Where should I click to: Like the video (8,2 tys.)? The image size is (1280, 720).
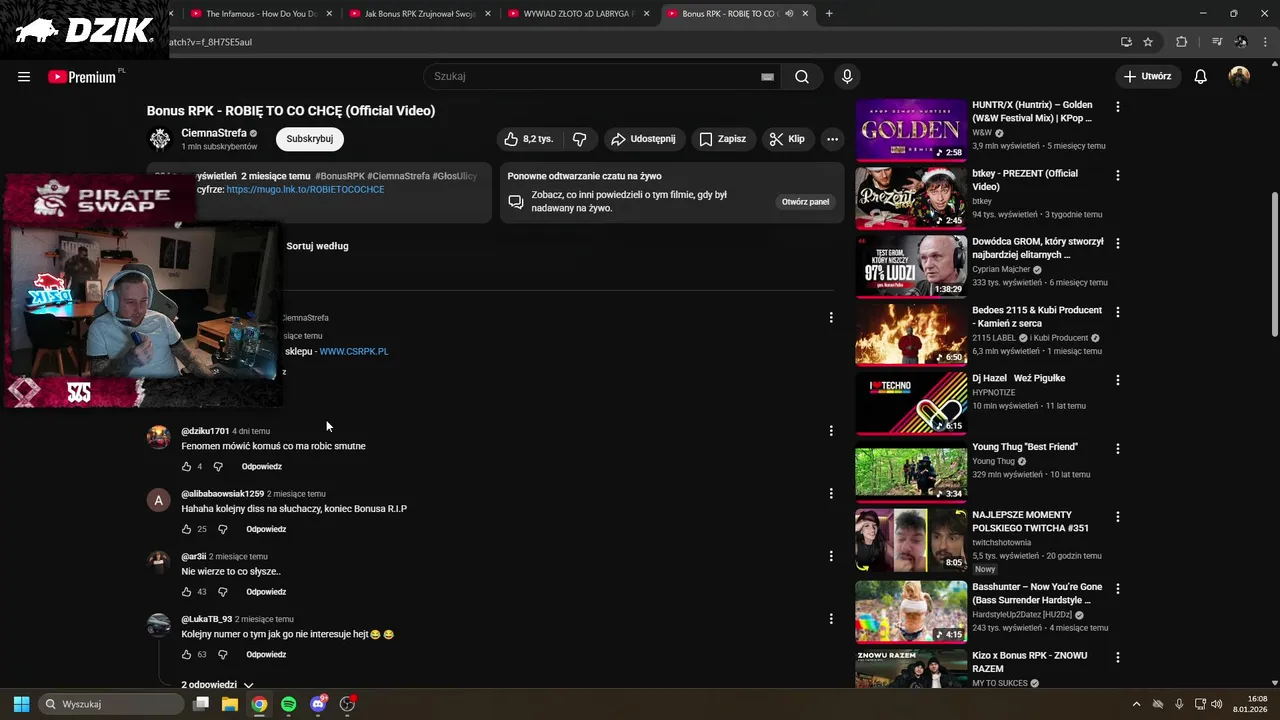[529, 139]
